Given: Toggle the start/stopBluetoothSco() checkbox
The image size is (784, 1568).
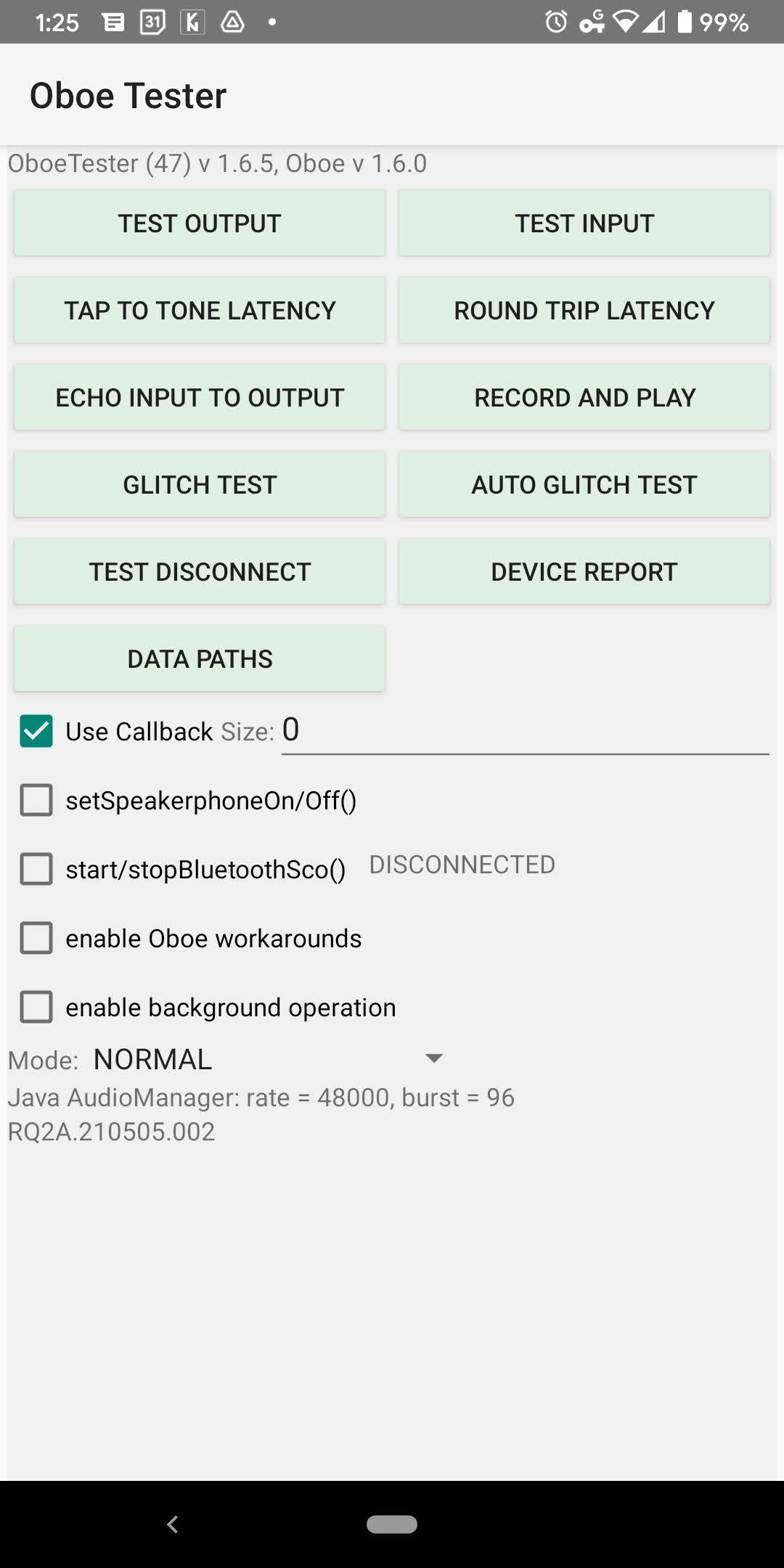Looking at the screenshot, I should 36,869.
